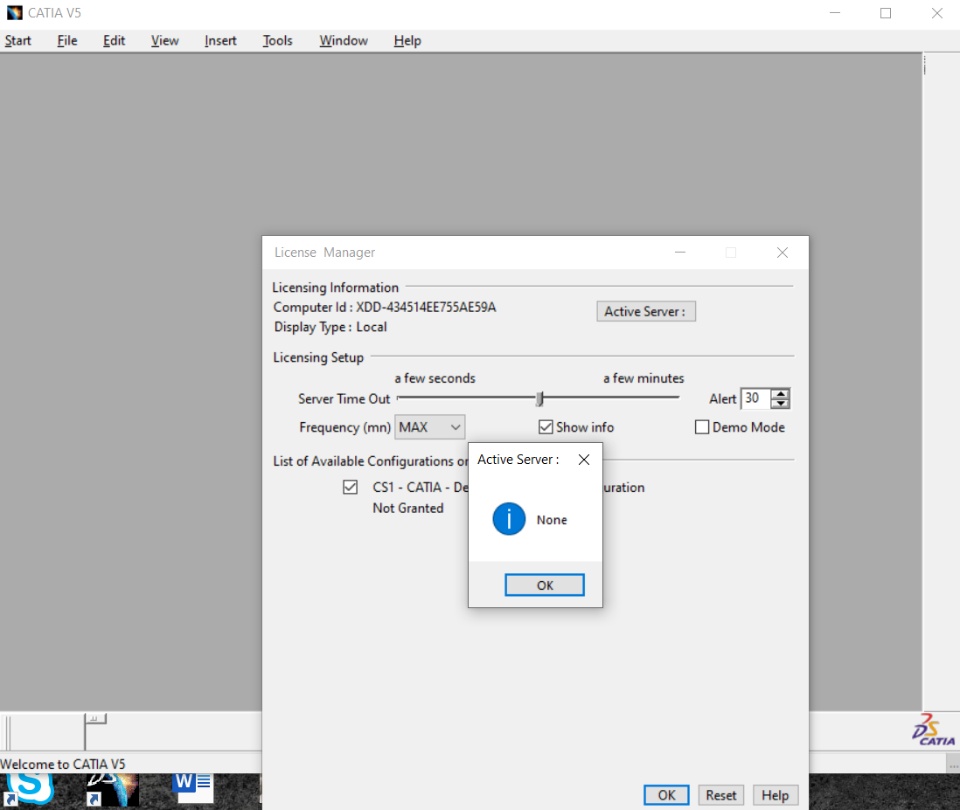
Task: Click the Reset button in License Manager
Action: tap(721, 795)
